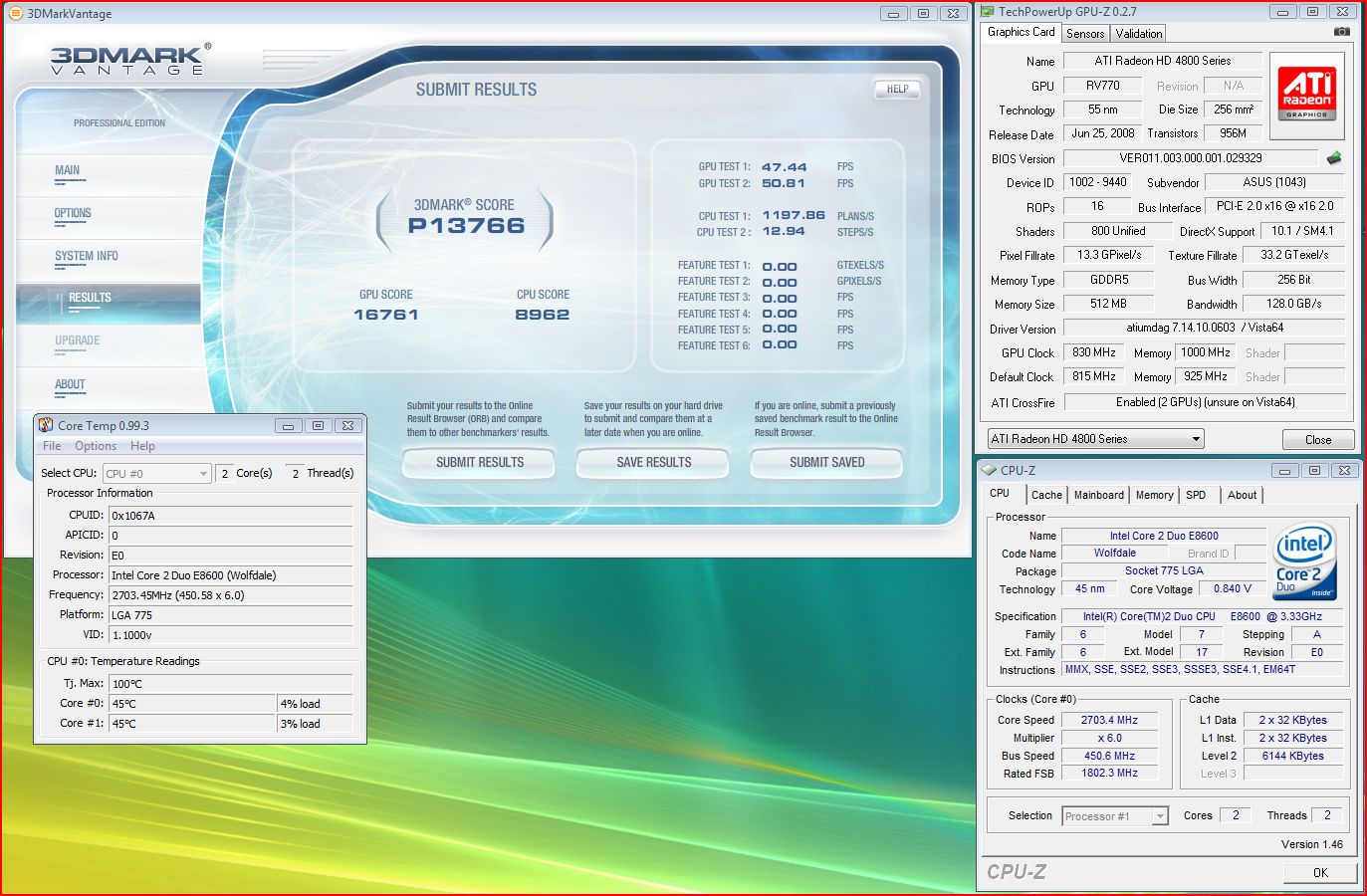This screenshot has height=896, width=1367.
Task: Click the GPU Clock 830 MHz field
Action: (x=1094, y=352)
